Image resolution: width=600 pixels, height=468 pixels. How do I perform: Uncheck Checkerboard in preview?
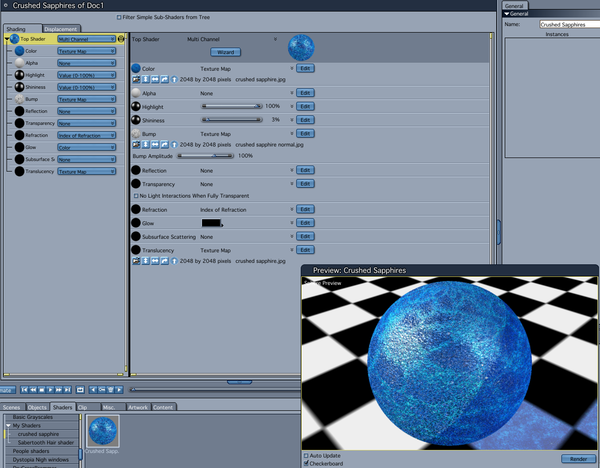point(306,463)
